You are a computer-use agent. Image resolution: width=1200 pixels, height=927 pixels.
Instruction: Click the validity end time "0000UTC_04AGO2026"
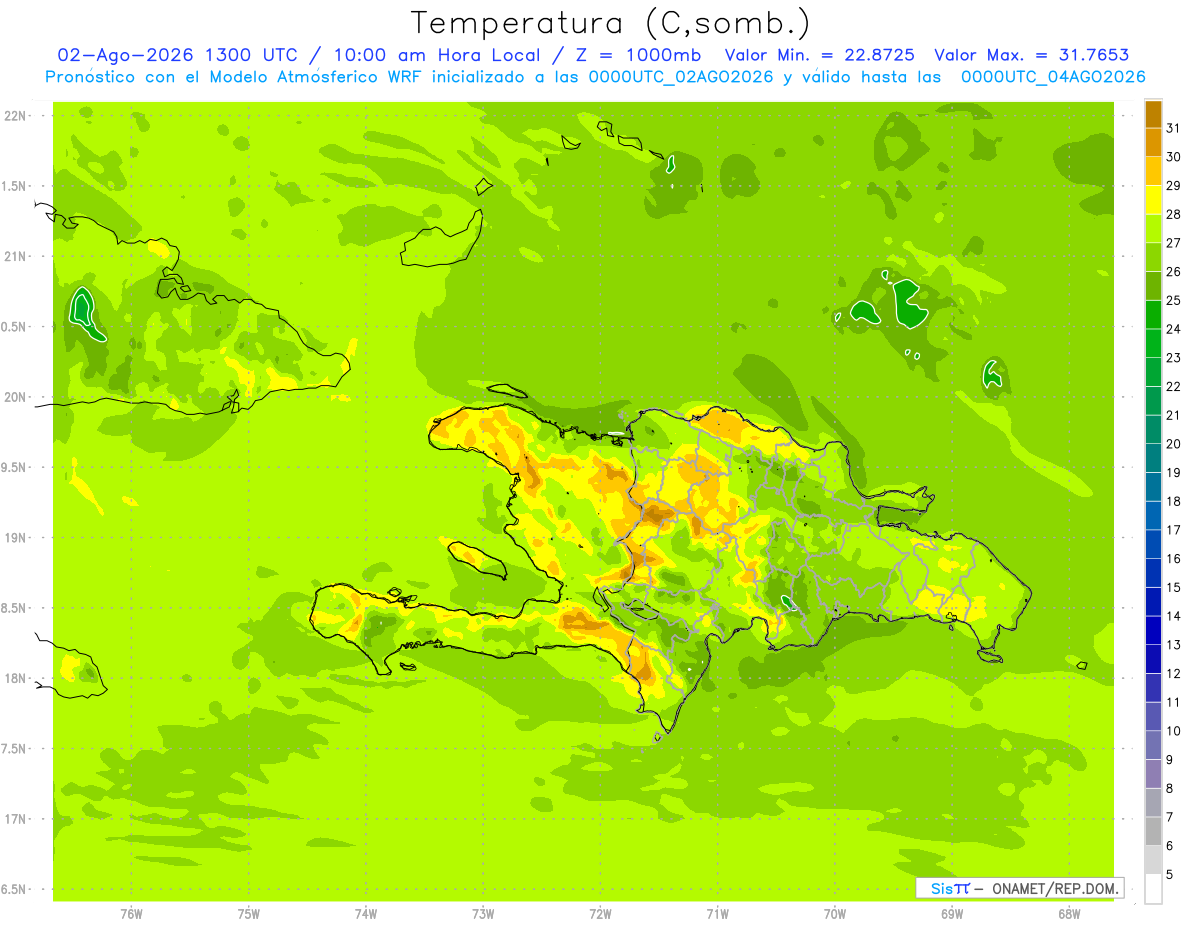point(1053,77)
